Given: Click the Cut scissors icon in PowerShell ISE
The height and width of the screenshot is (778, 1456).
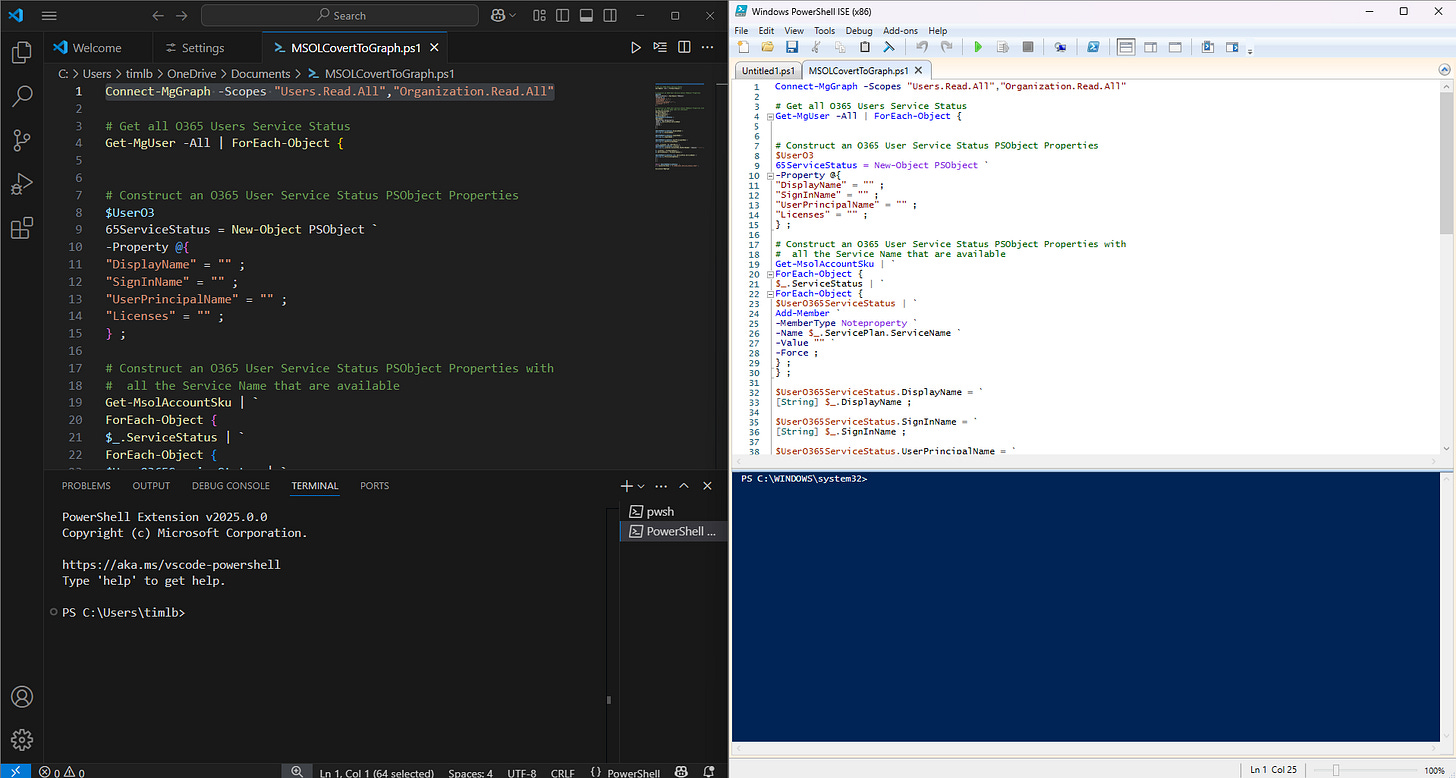Looking at the screenshot, I should click(816, 47).
